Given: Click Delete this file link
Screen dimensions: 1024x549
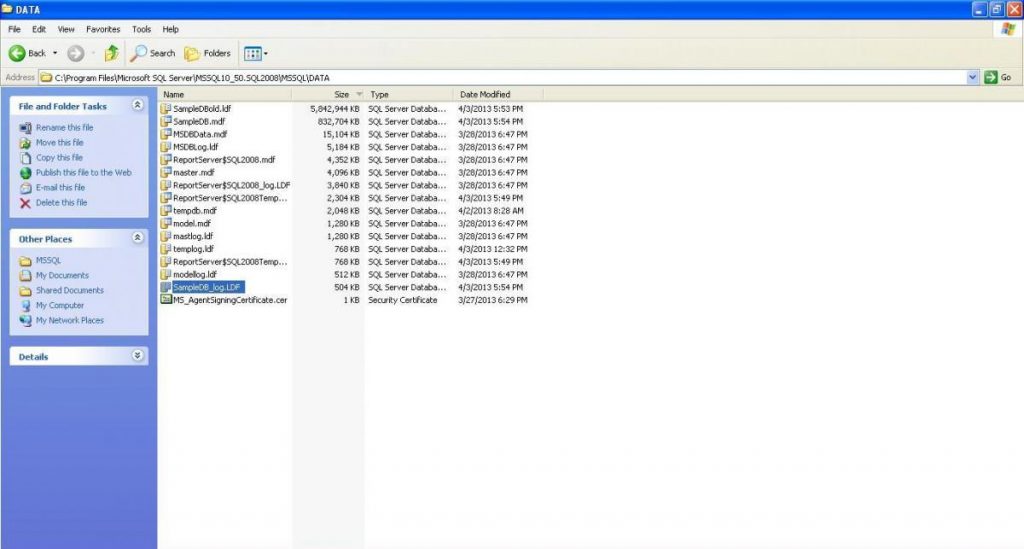Looking at the screenshot, I should click(61, 202).
